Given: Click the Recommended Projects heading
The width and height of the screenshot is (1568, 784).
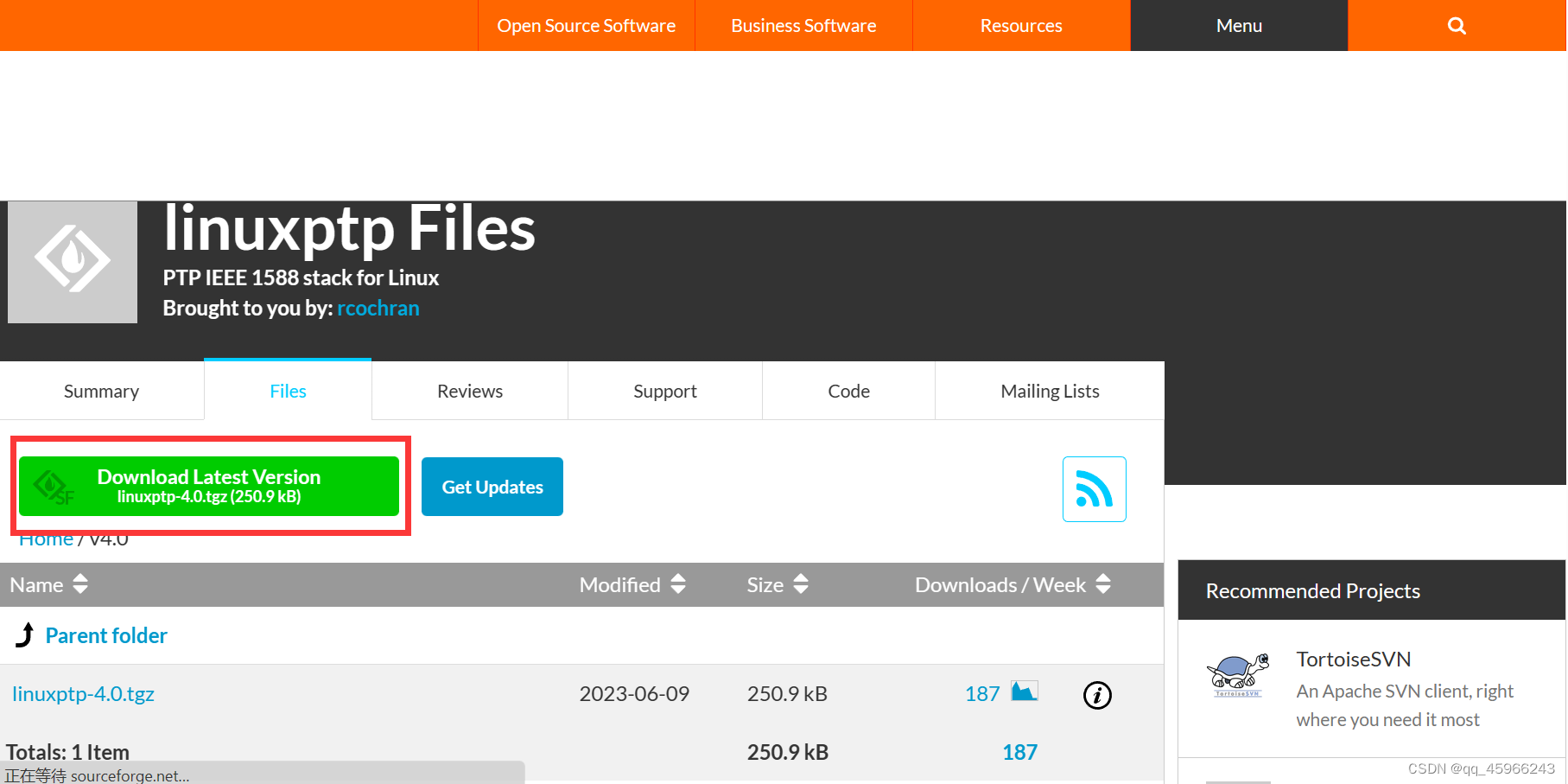Looking at the screenshot, I should coord(1313,591).
